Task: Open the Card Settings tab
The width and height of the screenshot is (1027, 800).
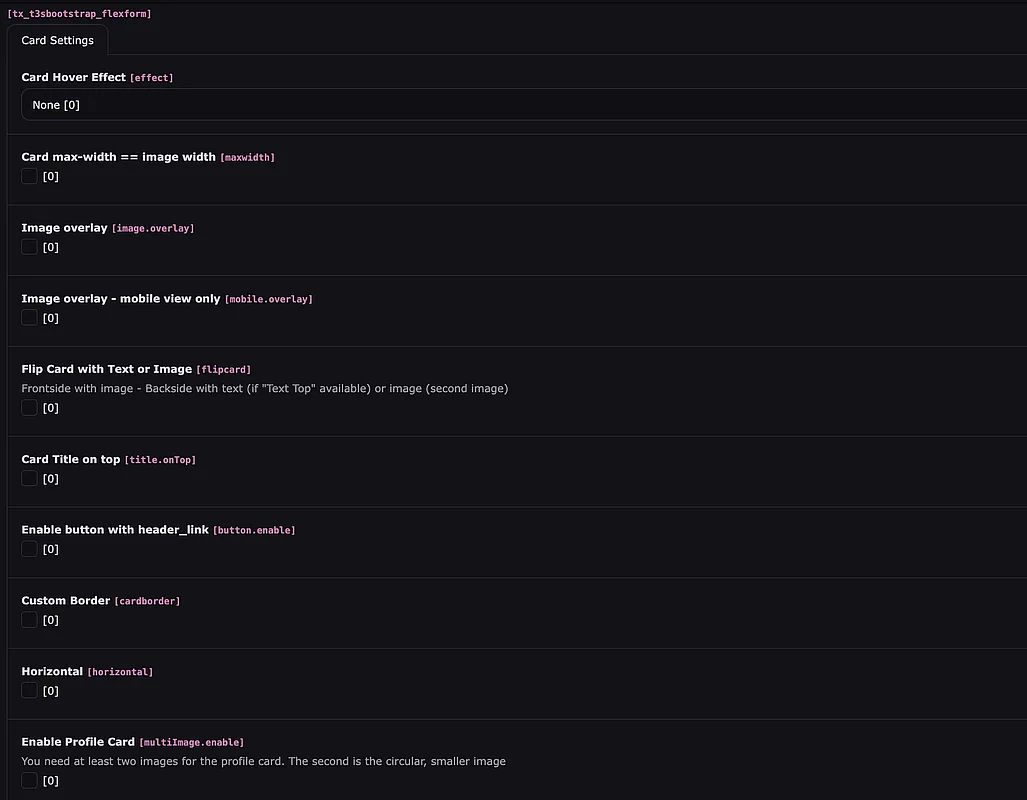Action: tap(57, 41)
